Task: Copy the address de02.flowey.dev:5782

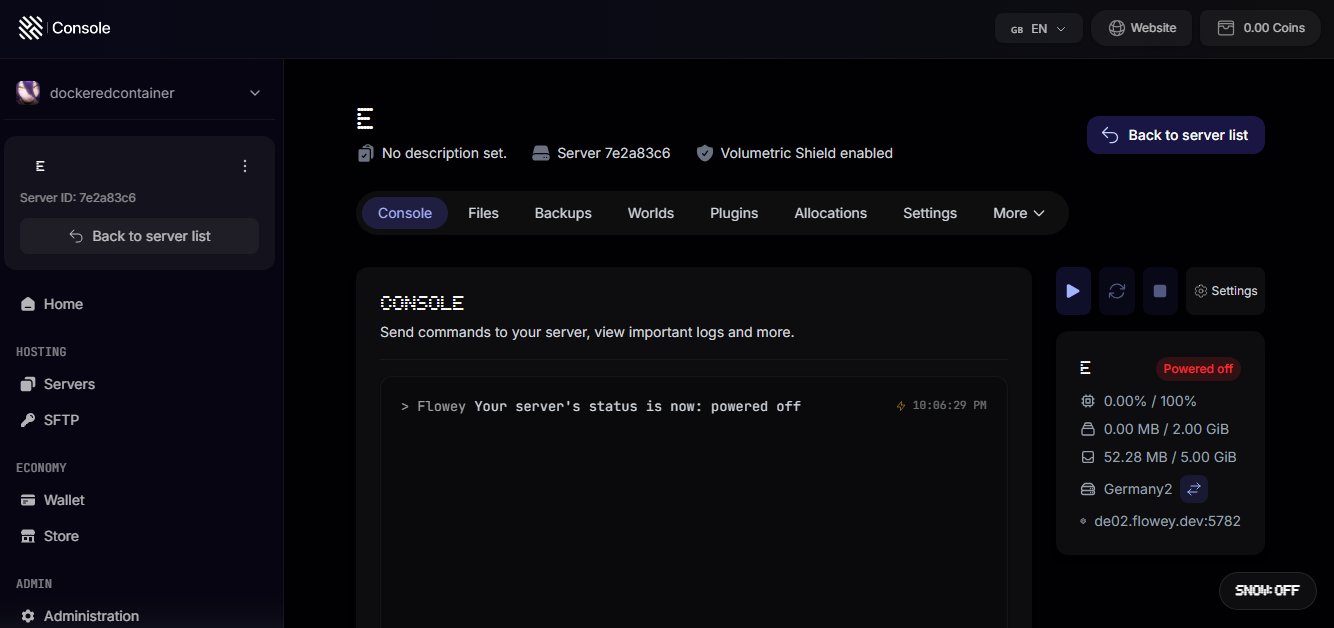Action: tap(1167, 520)
